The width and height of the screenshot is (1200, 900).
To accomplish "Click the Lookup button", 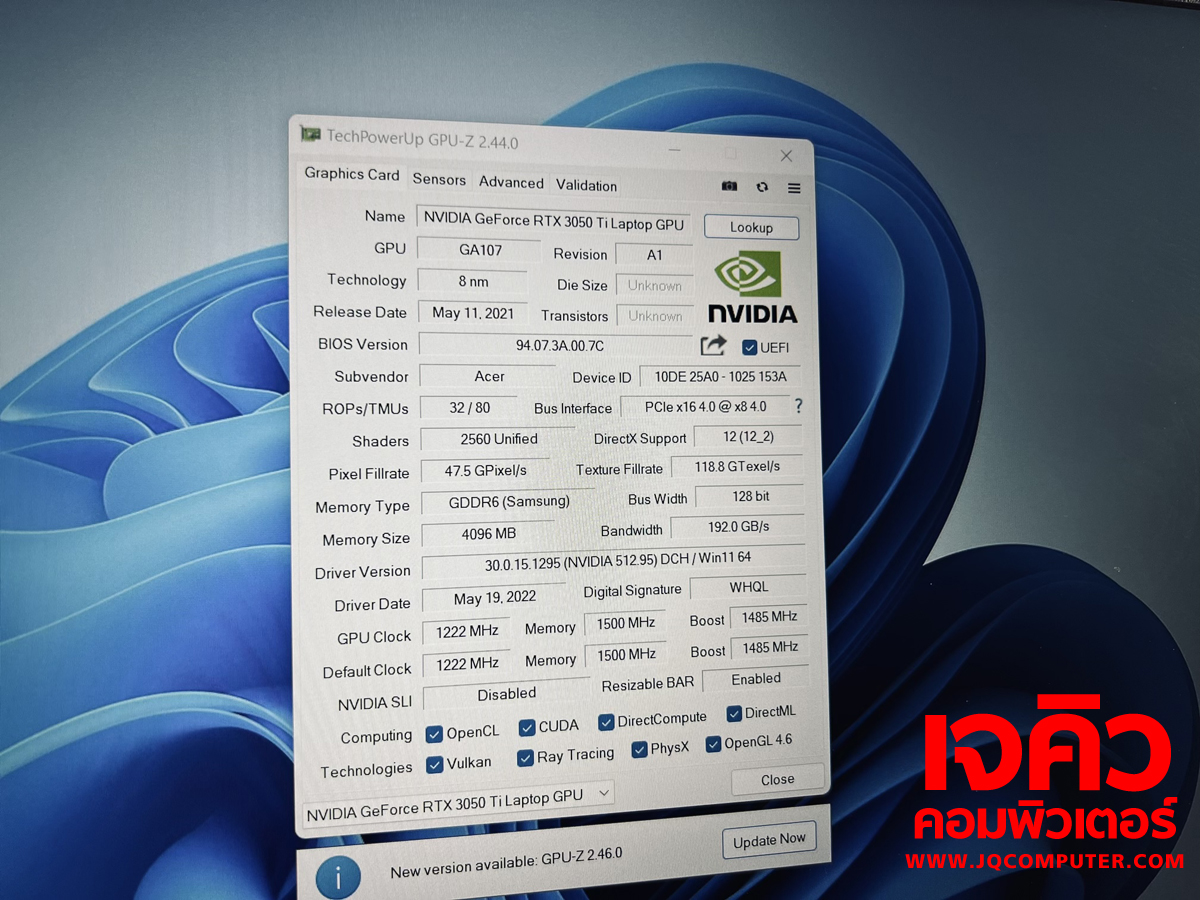I will 751,227.
